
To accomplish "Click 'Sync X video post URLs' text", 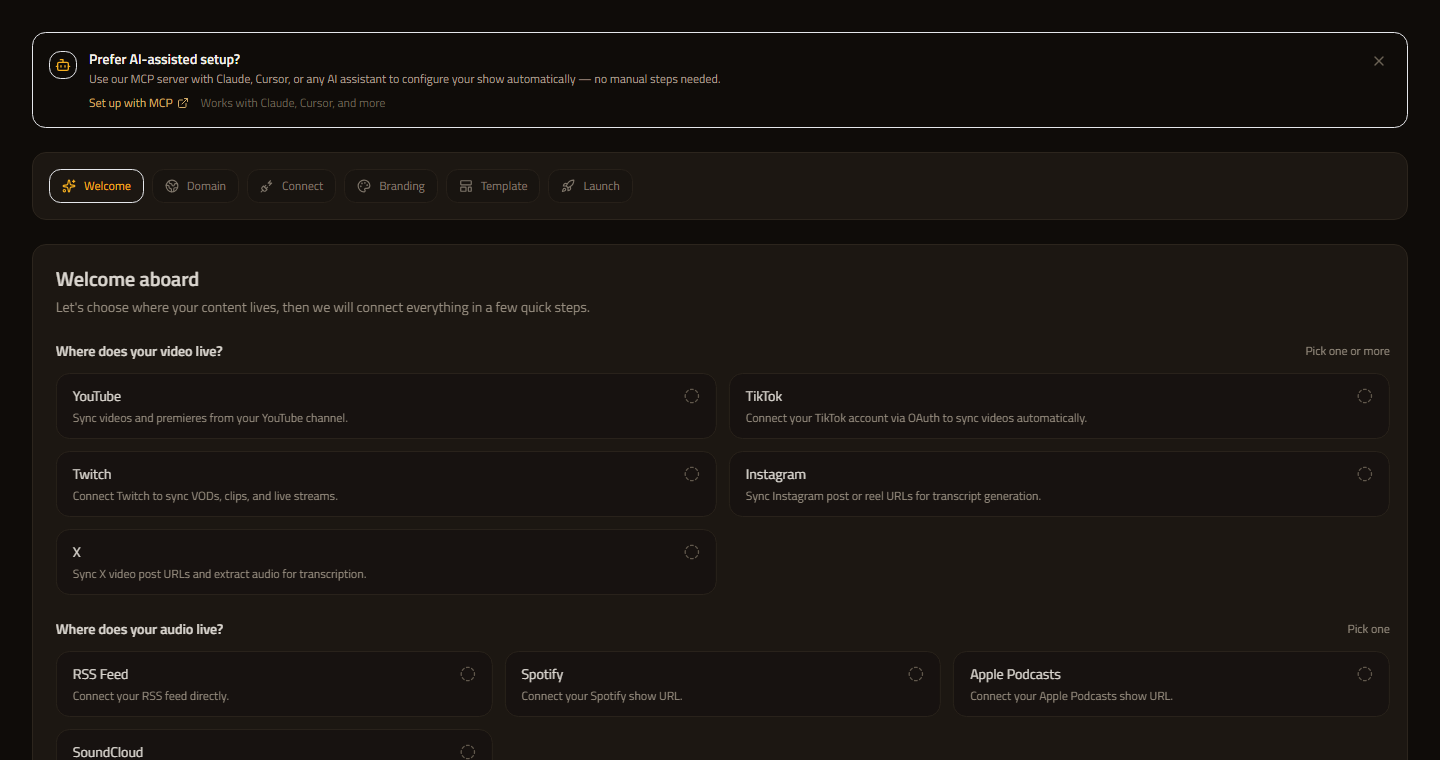I will click(x=220, y=574).
